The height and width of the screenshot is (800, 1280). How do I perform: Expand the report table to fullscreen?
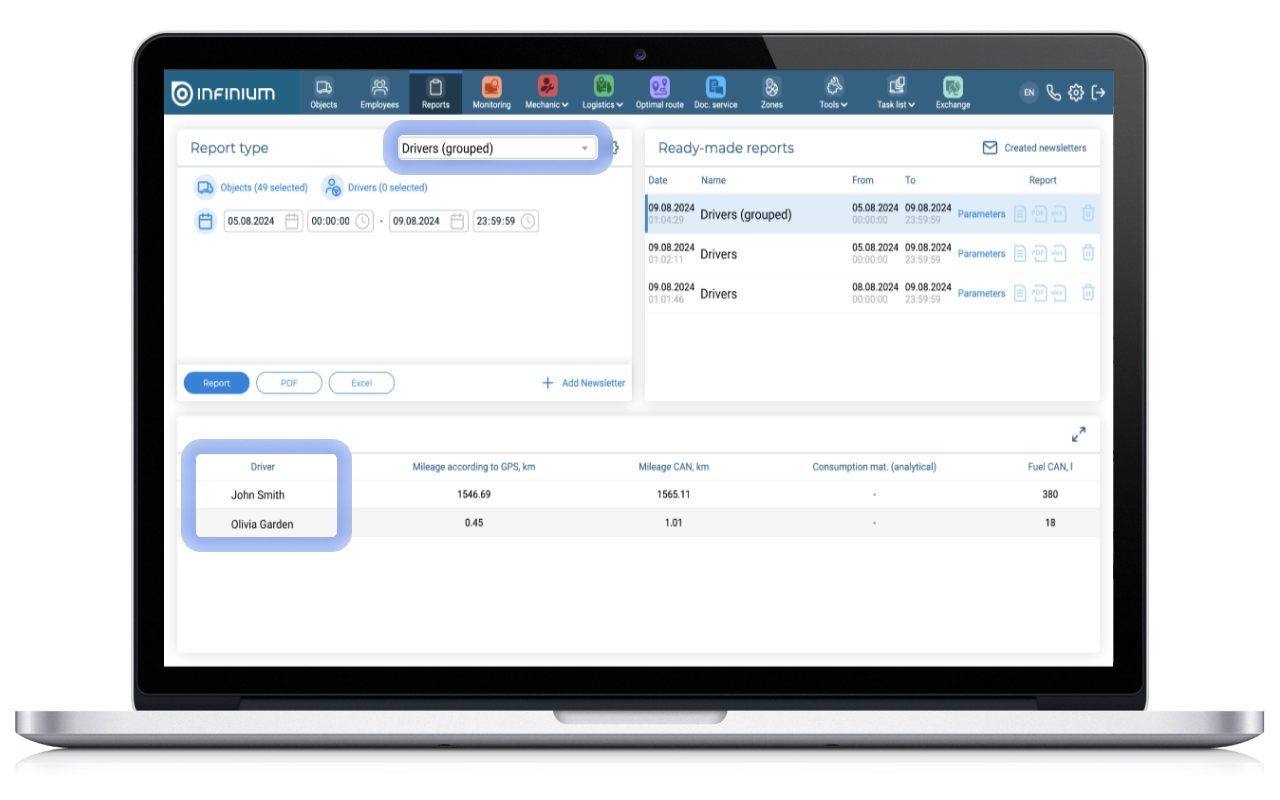[1078, 435]
